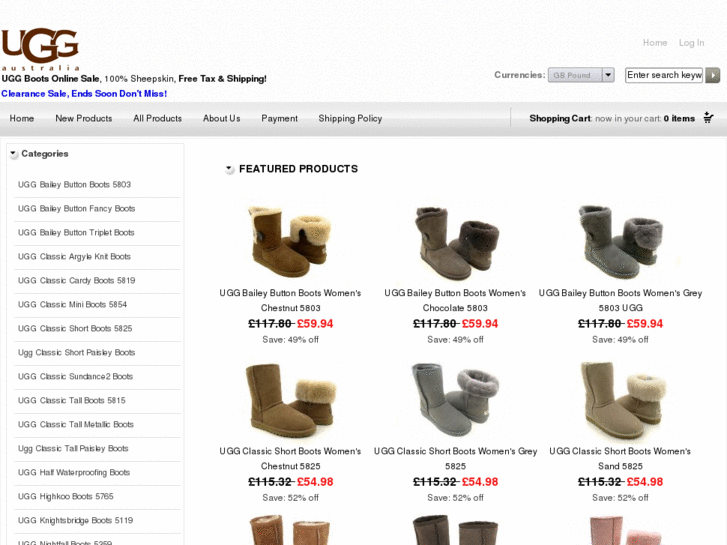Select UGG Bailey Button Boots 5803 category

click(x=75, y=185)
